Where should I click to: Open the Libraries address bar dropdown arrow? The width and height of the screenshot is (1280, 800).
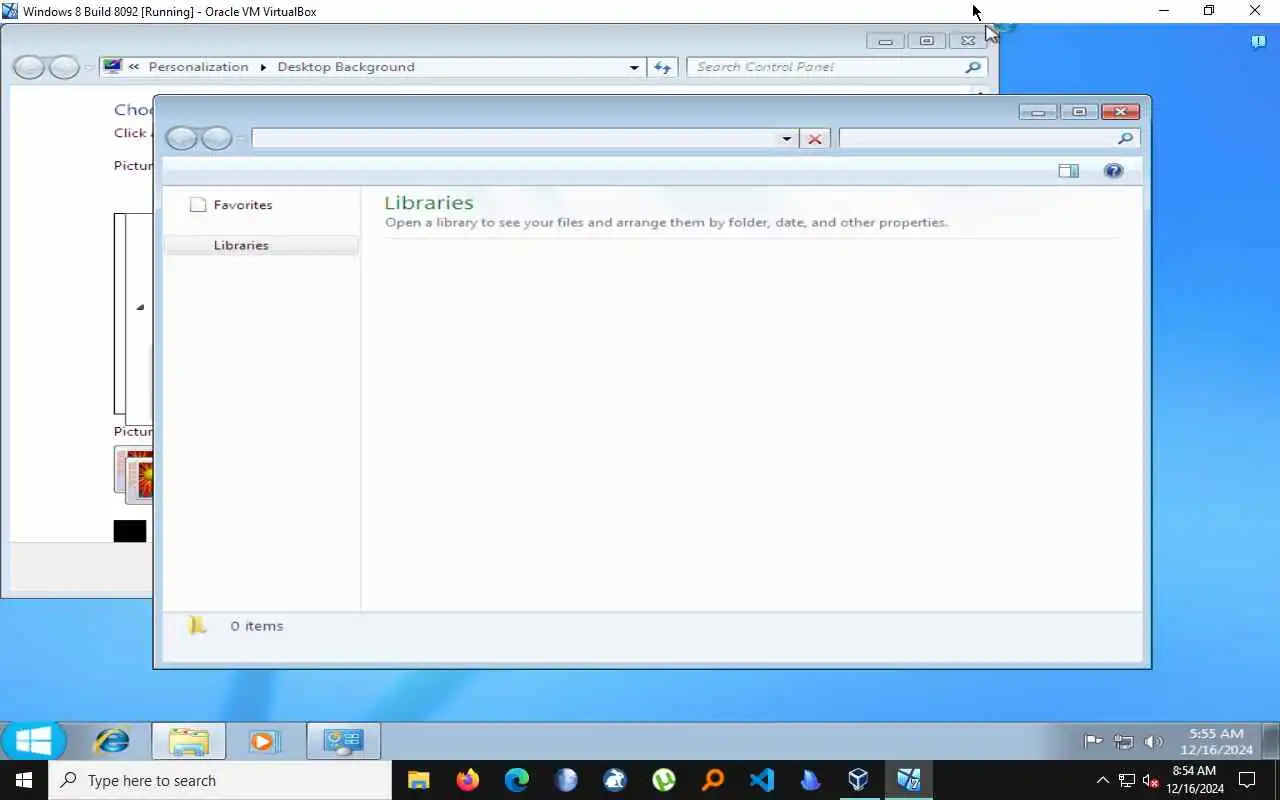coord(787,139)
